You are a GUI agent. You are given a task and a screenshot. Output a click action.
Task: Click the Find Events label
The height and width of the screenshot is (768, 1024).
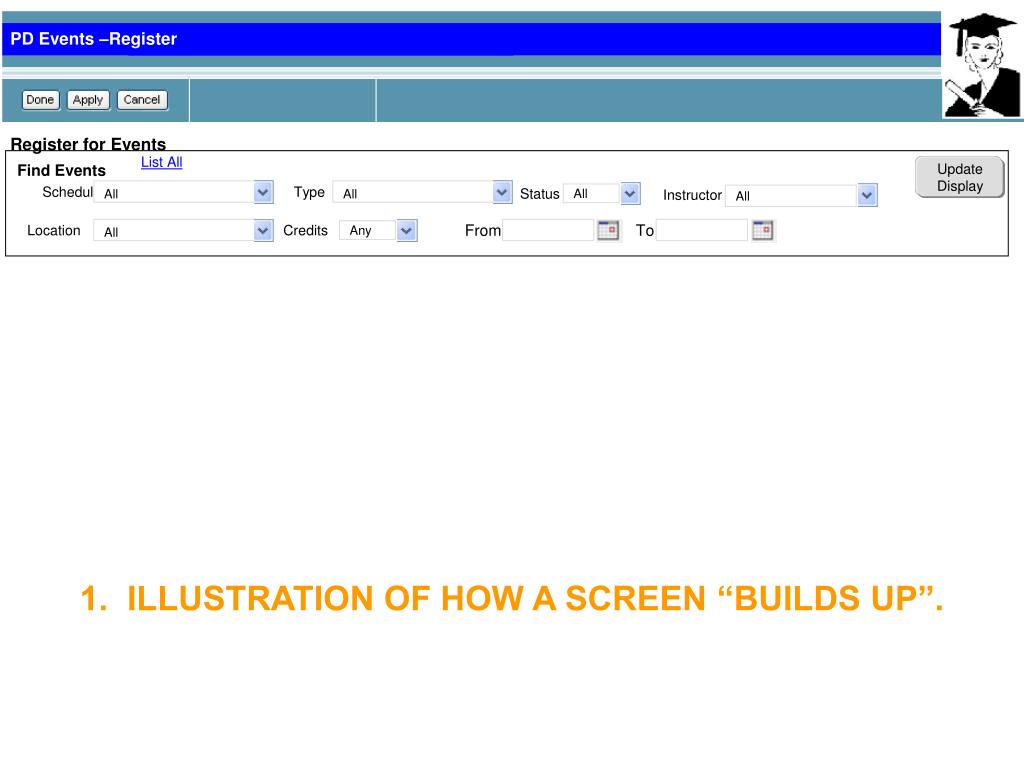61,170
